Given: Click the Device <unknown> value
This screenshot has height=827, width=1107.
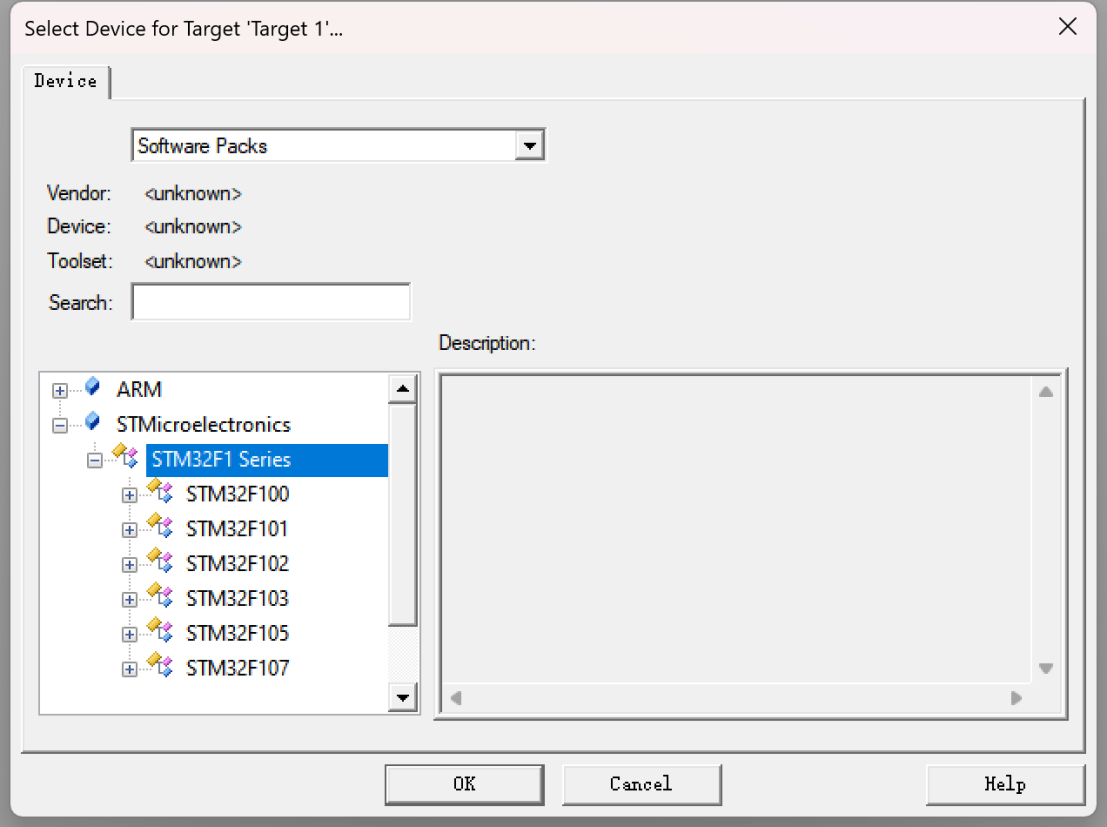Looking at the screenshot, I should click(x=193, y=227).
